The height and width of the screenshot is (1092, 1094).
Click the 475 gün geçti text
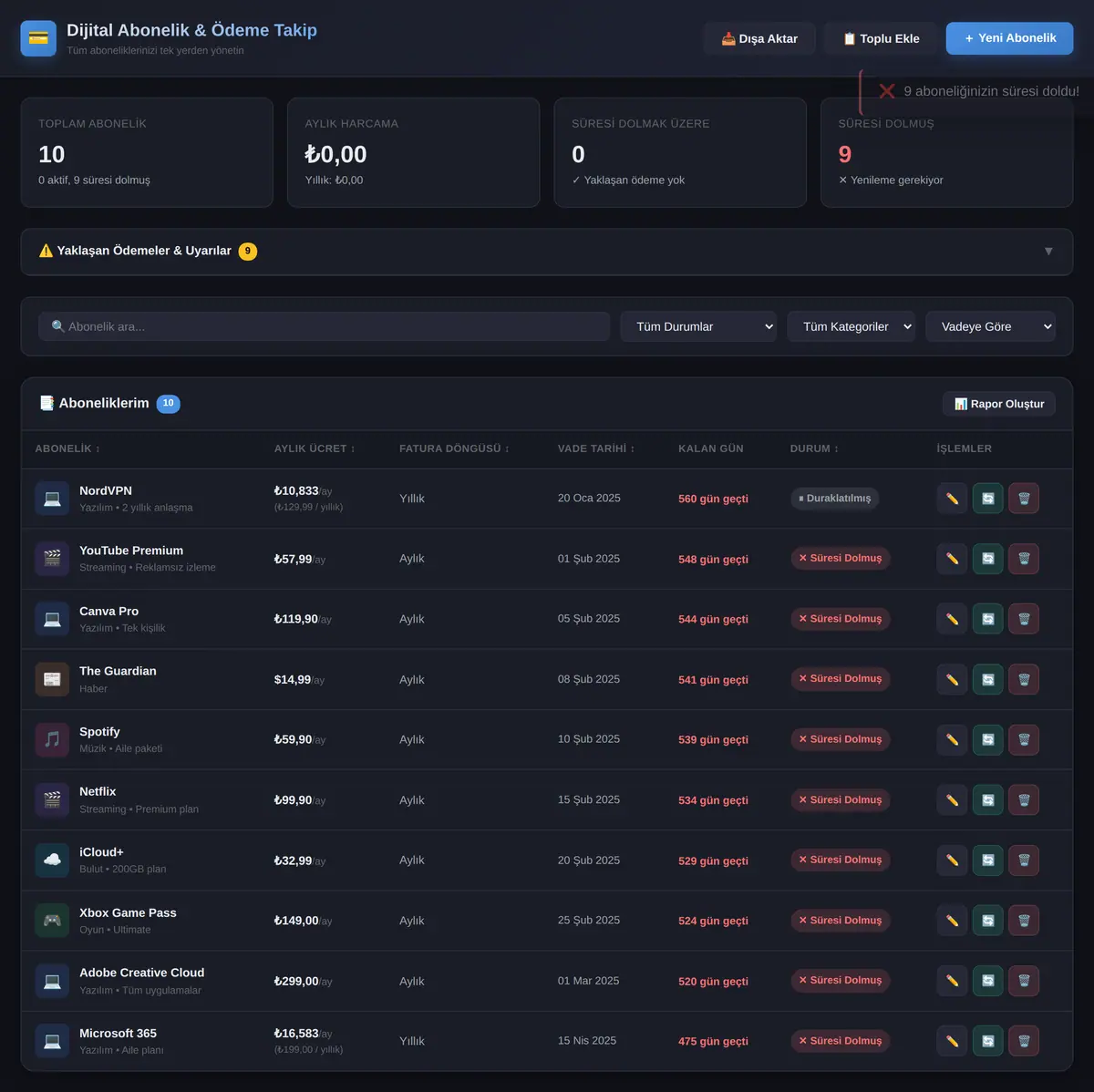pyautogui.click(x=713, y=1041)
